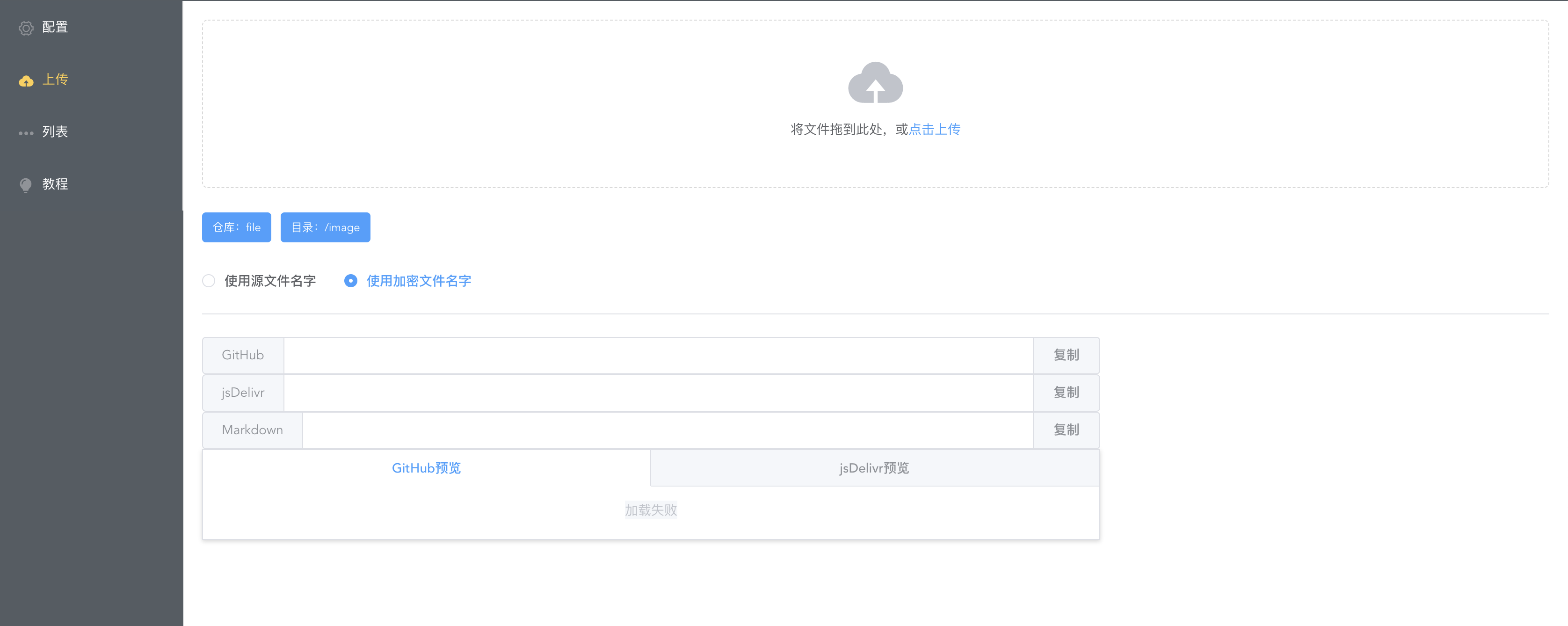The height and width of the screenshot is (626, 1568).
Task: Click the Markdown field label
Action: click(253, 430)
